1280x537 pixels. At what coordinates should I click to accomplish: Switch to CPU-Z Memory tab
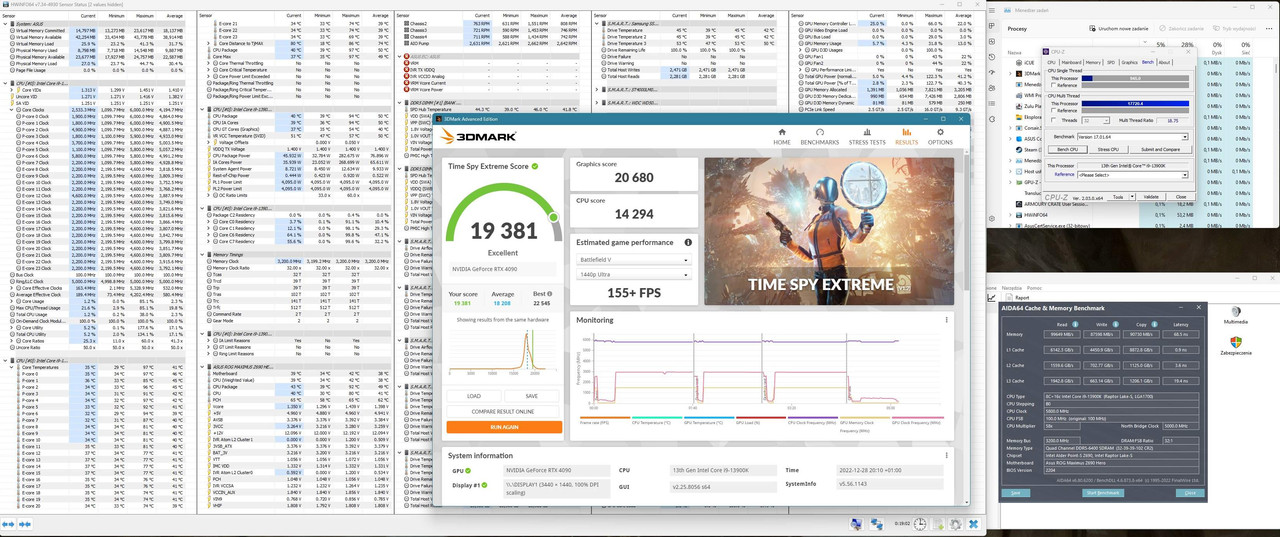[x=1093, y=62]
